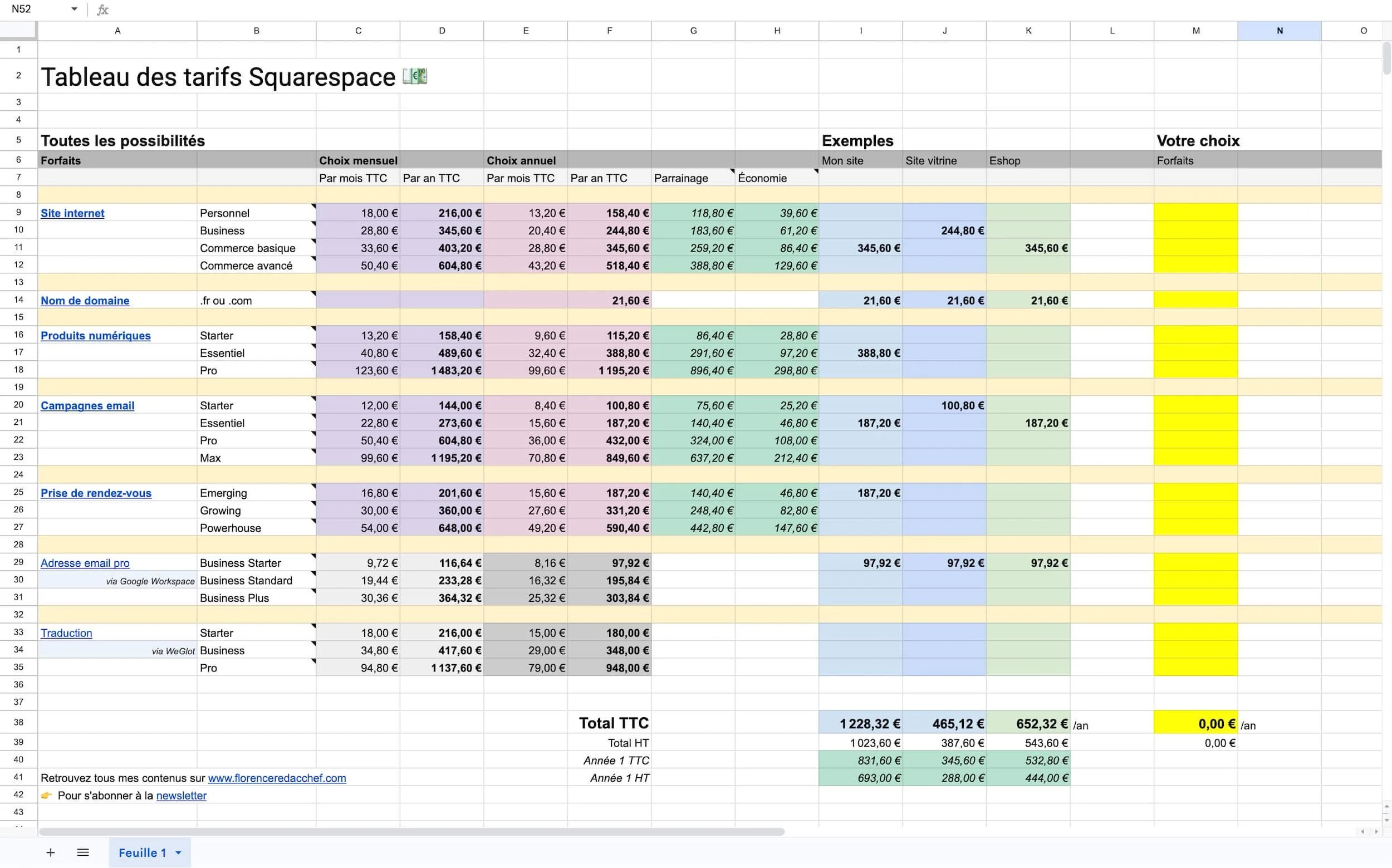The width and height of the screenshot is (1392, 868).
Task: Open the Name Box dropdown arrow
Action: (74, 9)
